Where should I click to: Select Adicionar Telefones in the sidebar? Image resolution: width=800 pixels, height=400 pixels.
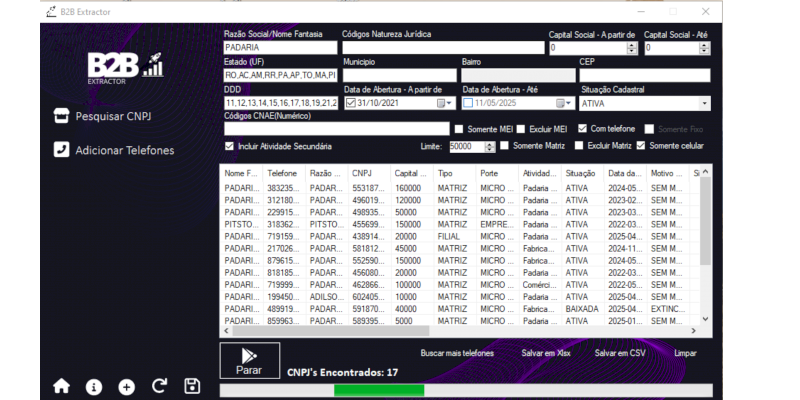[x=125, y=150]
